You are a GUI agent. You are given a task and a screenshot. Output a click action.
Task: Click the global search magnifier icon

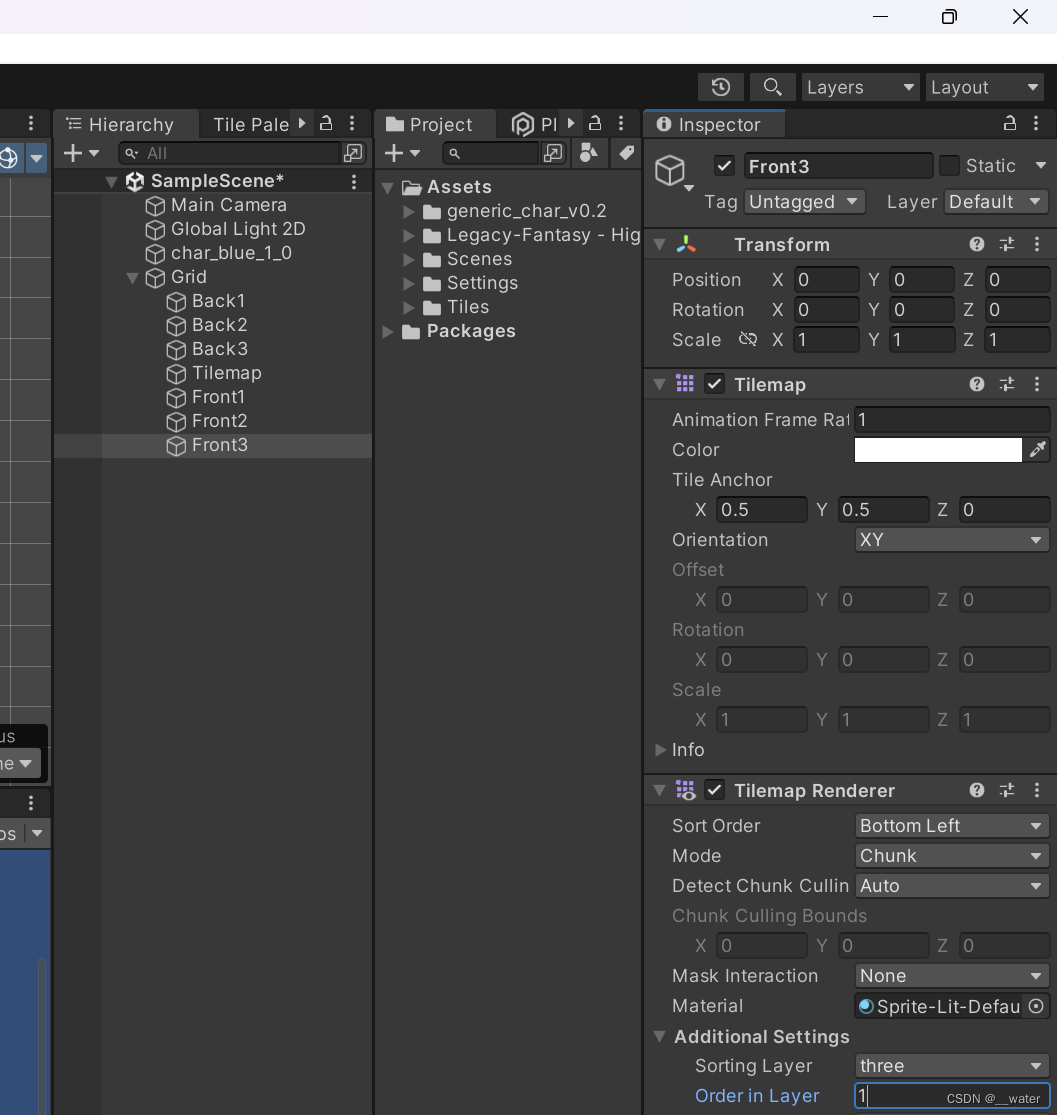(772, 87)
